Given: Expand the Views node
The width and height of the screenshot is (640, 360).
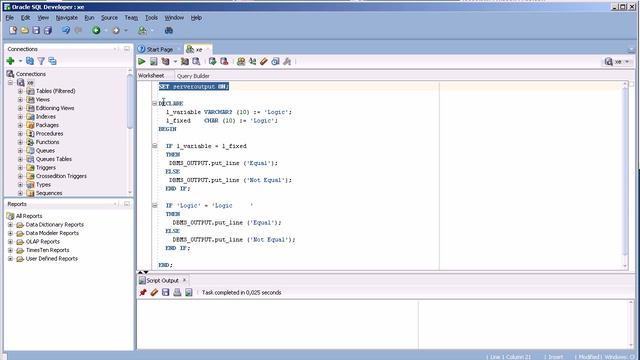Looking at the screenshot, I should point(20,100).
